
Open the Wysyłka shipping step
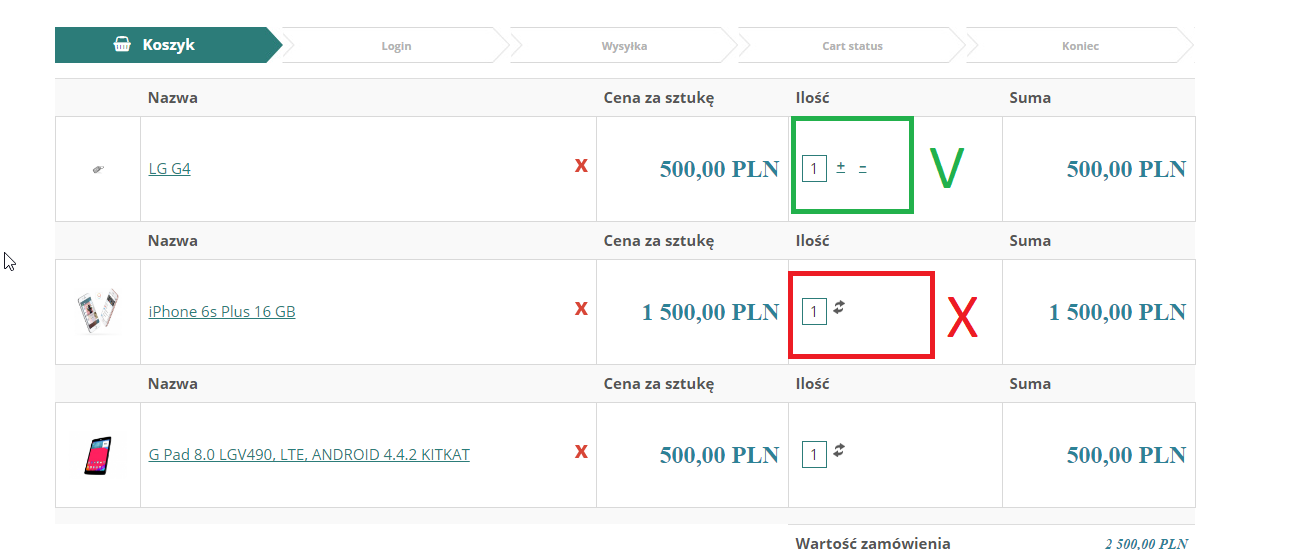click(624, 46)
